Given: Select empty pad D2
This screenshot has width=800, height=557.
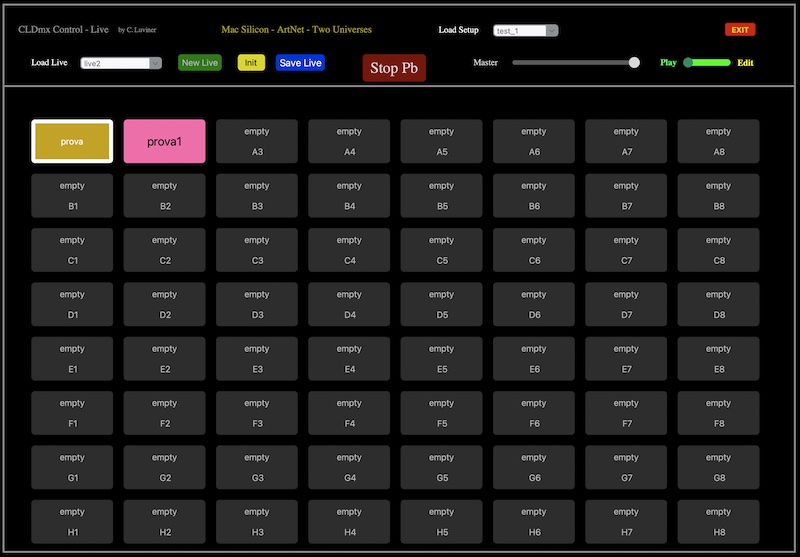Looking at the screenshot, I should click(x=164, y=305).
